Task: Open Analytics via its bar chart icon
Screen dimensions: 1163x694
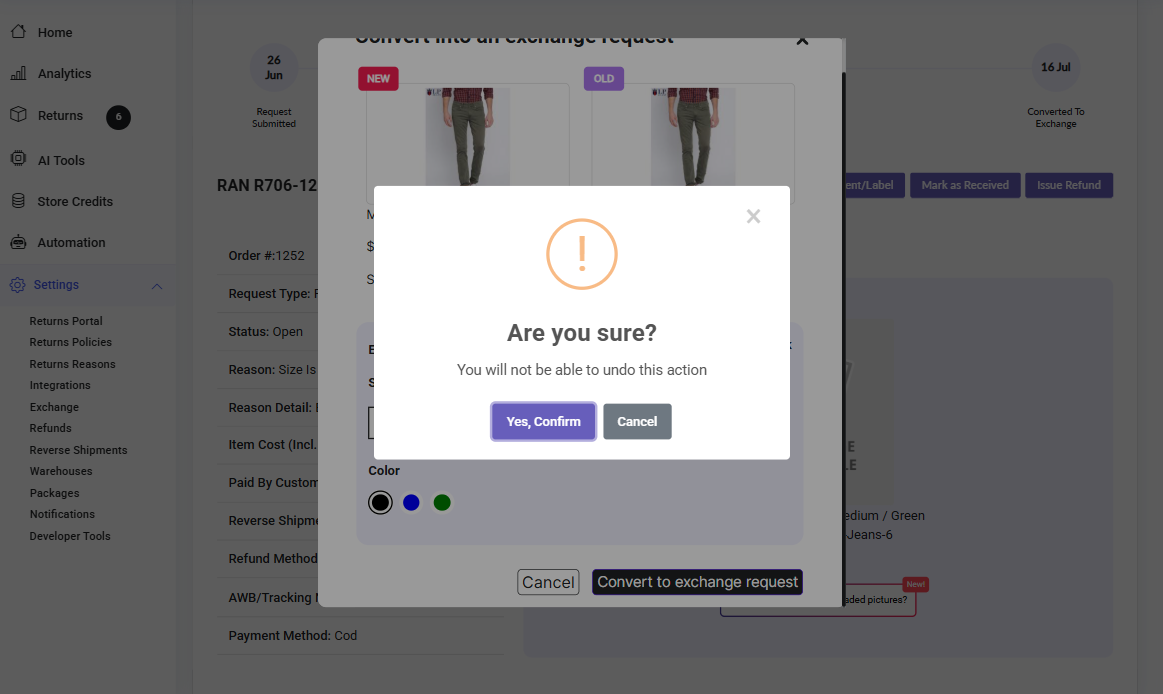Action: 18,74
